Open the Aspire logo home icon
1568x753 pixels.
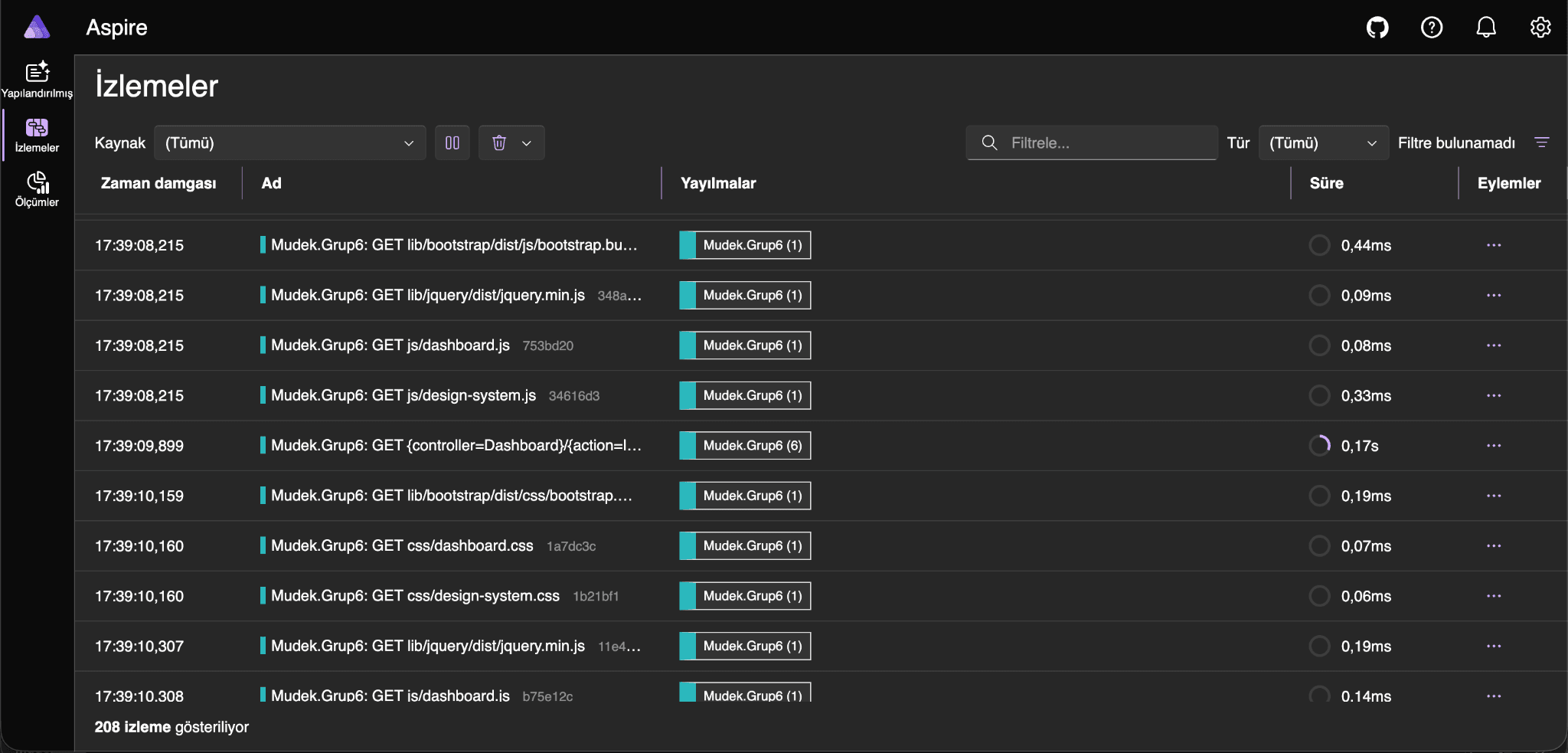pos(37,28)
